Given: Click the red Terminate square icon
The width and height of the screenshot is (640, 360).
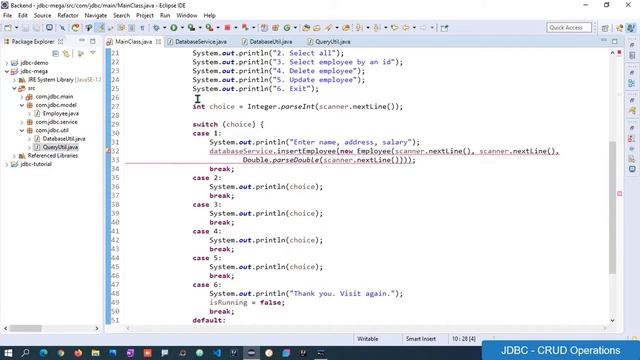Looking at the screenshot, I should coord(227,28).
